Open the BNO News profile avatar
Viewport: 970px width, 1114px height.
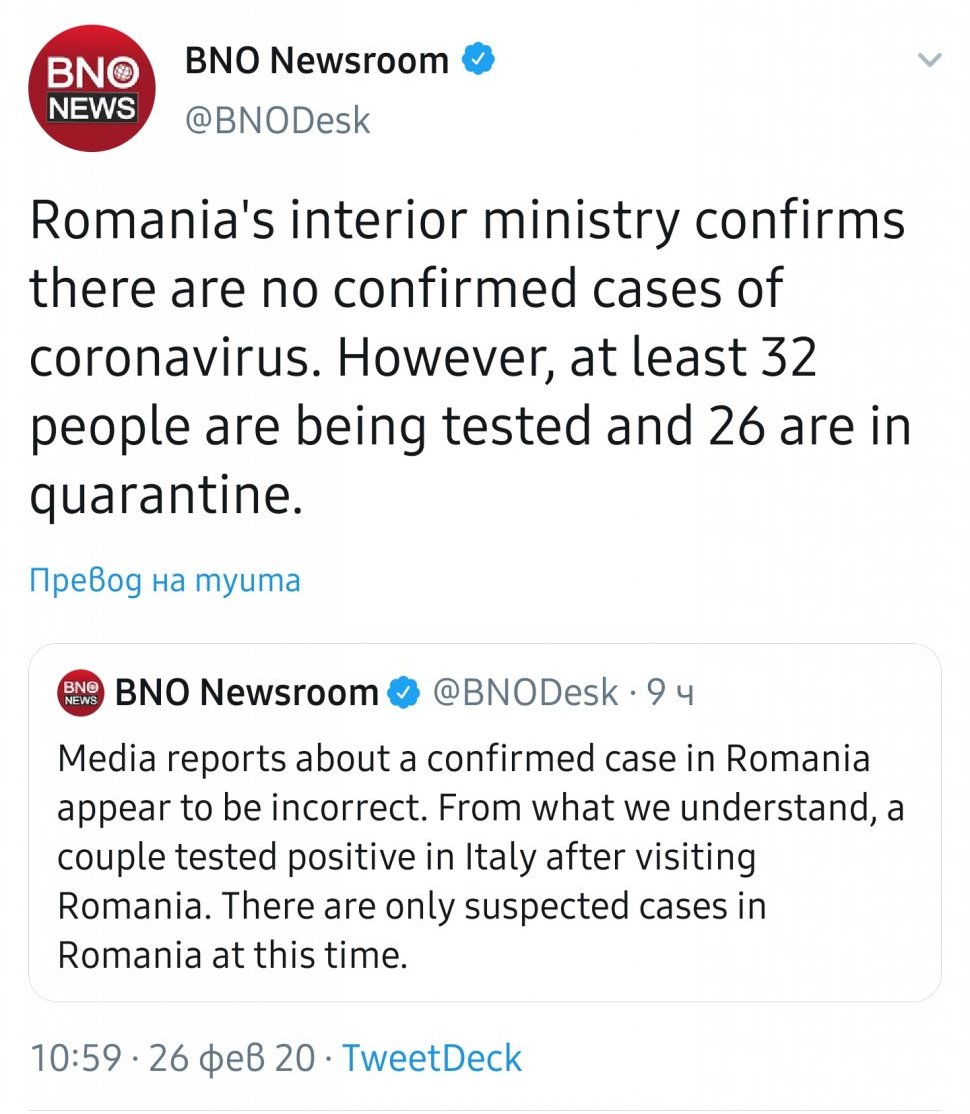click(90, 90)
